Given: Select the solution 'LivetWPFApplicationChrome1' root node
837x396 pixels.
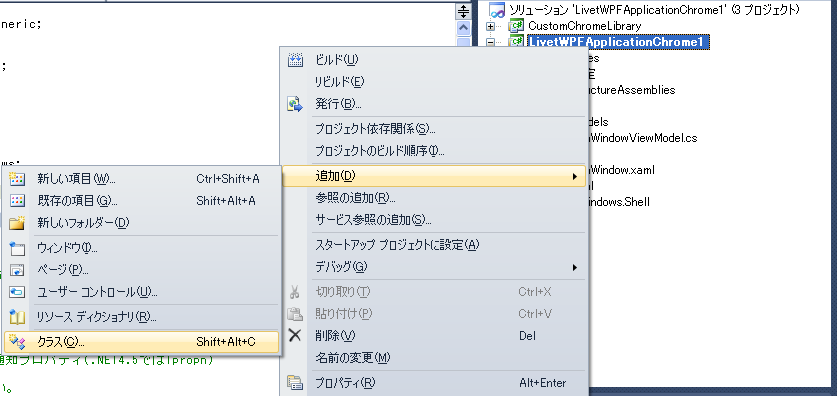Looking at the screenshot, I should tap(654, 10).
